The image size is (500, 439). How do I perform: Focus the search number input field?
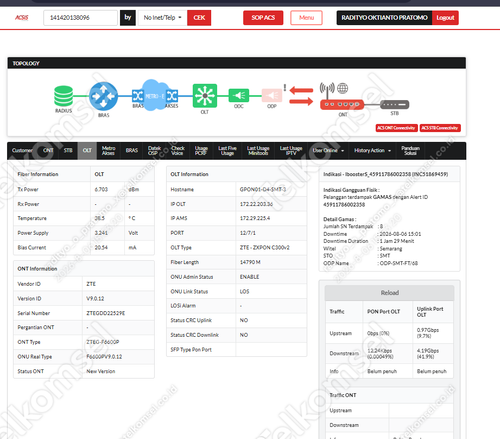[80, 18]
